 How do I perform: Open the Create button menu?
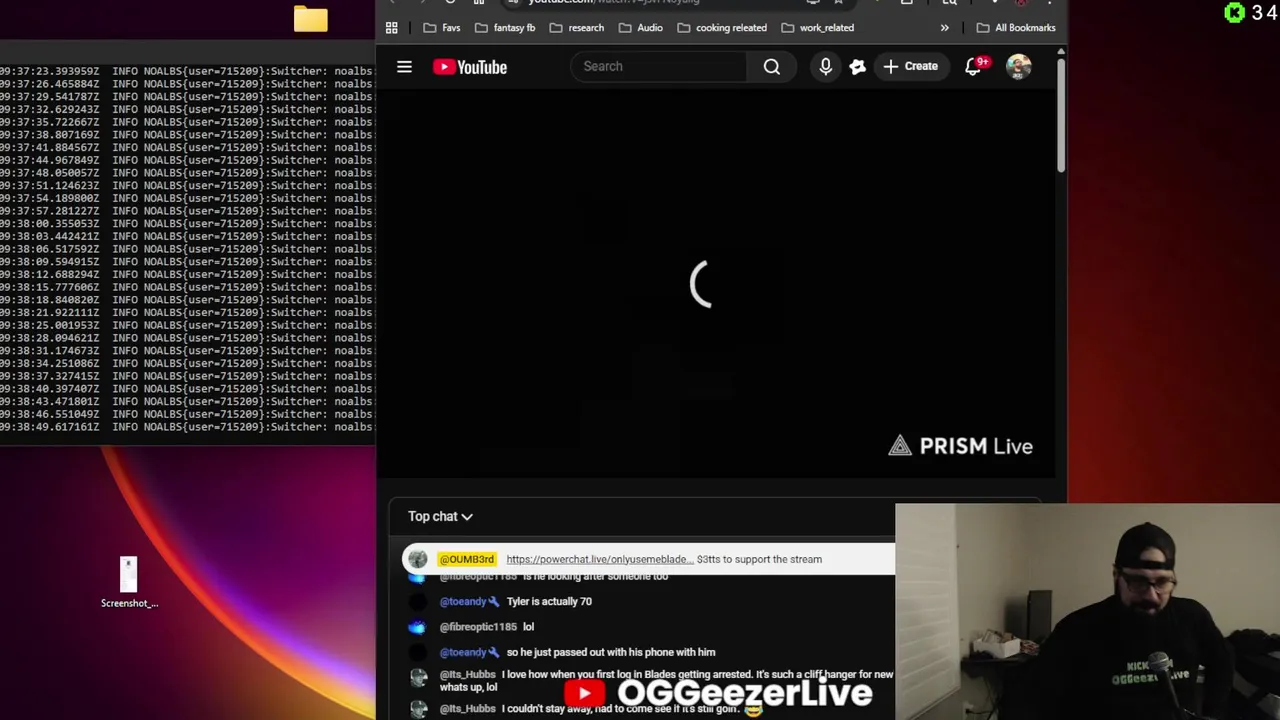911,66
